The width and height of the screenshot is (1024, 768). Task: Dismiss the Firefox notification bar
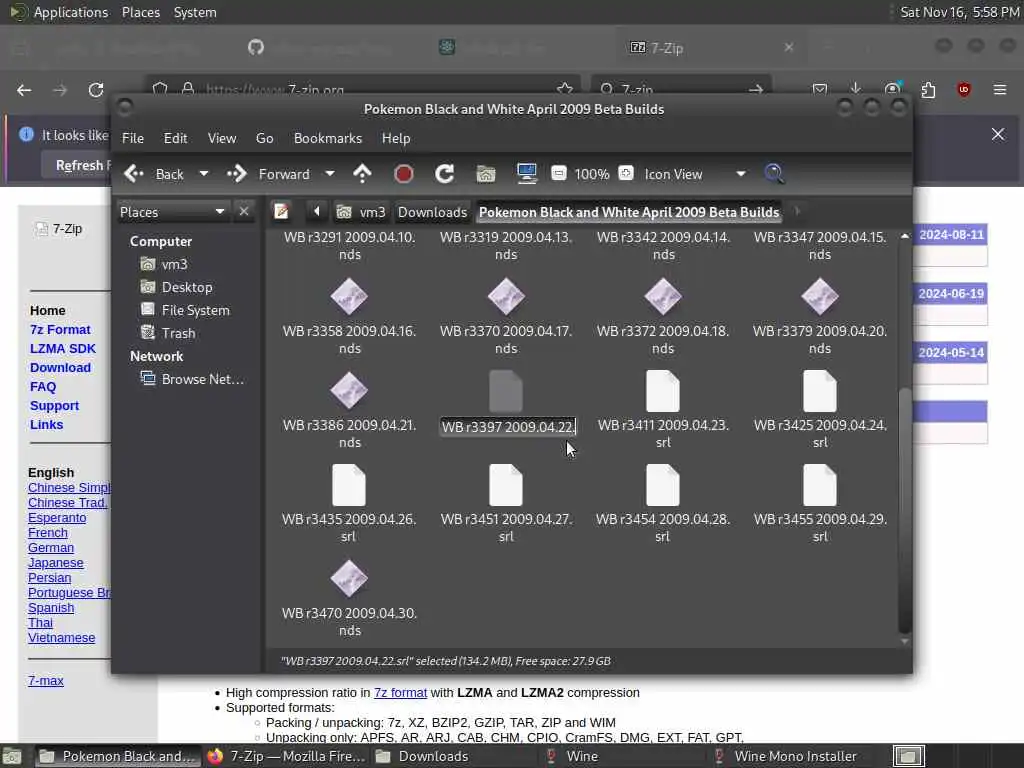coord(998,134)
